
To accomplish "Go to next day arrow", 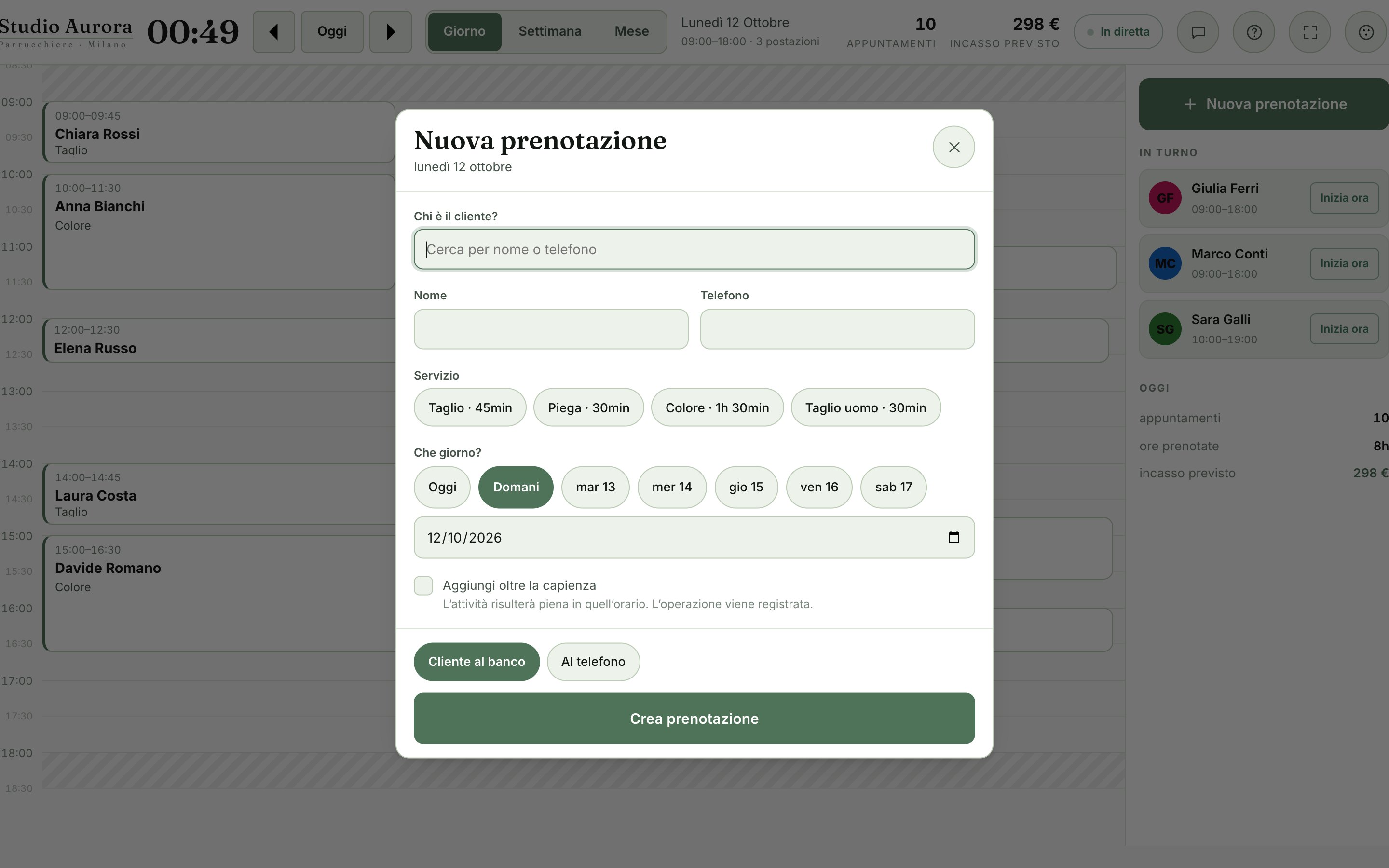I will [390, 31].
